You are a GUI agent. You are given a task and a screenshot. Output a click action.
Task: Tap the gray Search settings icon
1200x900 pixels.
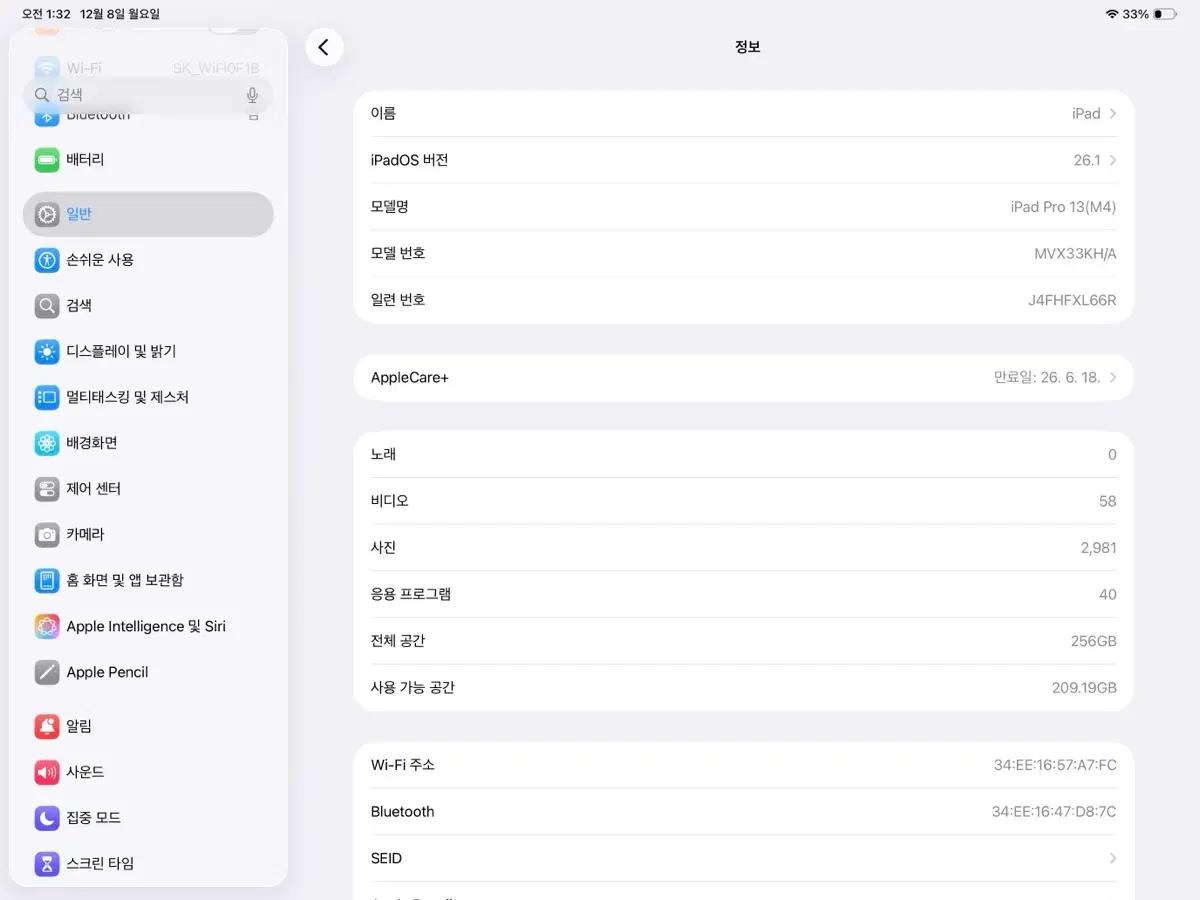pyautogui.click(x=47, y=306)
